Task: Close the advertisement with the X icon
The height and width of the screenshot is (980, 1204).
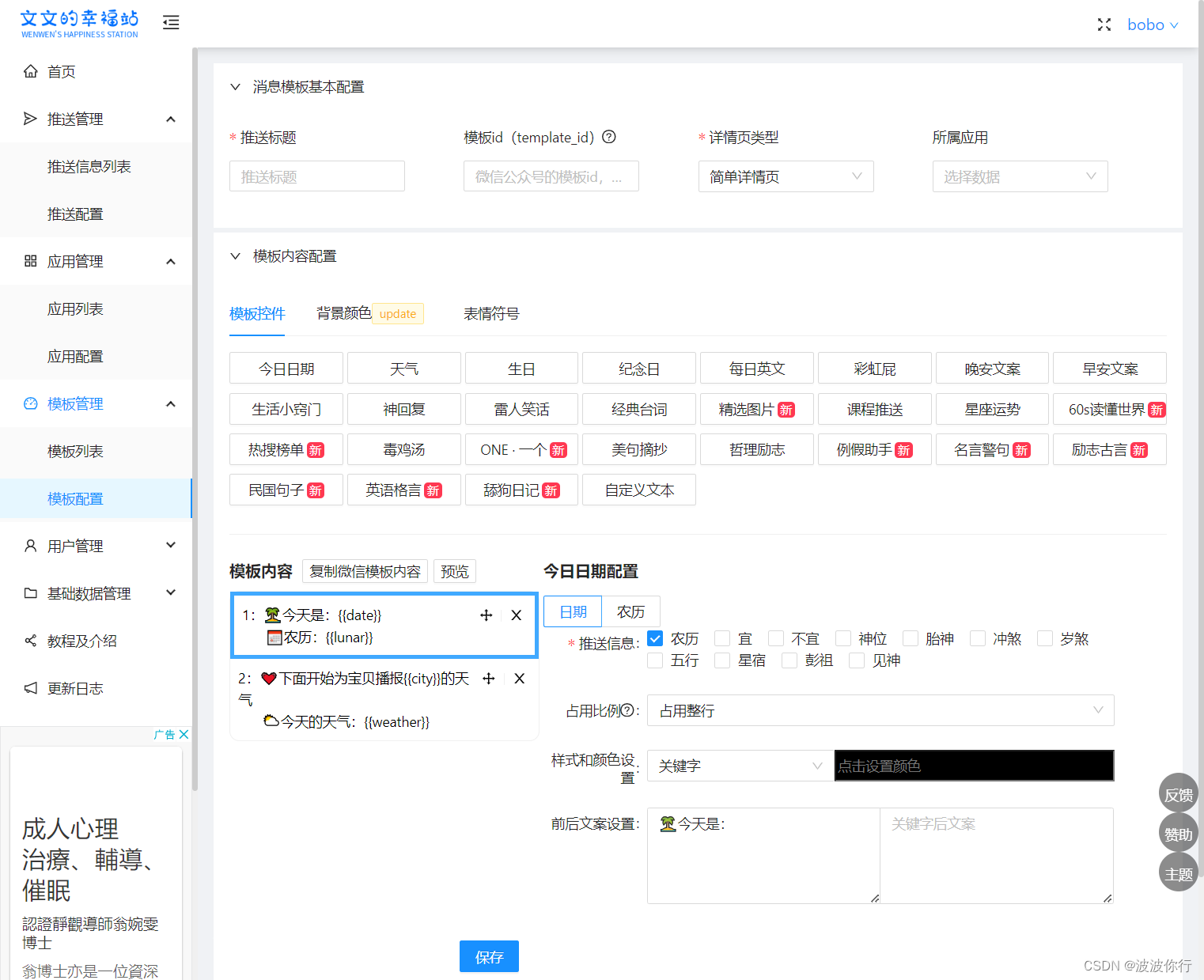Action: click(184, 734)
